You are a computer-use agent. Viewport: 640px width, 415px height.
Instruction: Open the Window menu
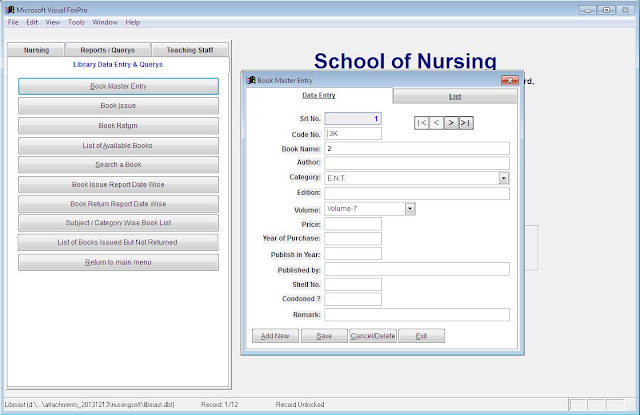pos(105,22)
